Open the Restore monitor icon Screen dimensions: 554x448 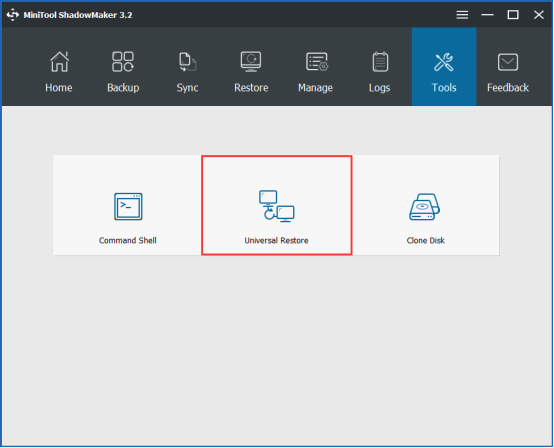pyautogui.click(x=251, y=62)
